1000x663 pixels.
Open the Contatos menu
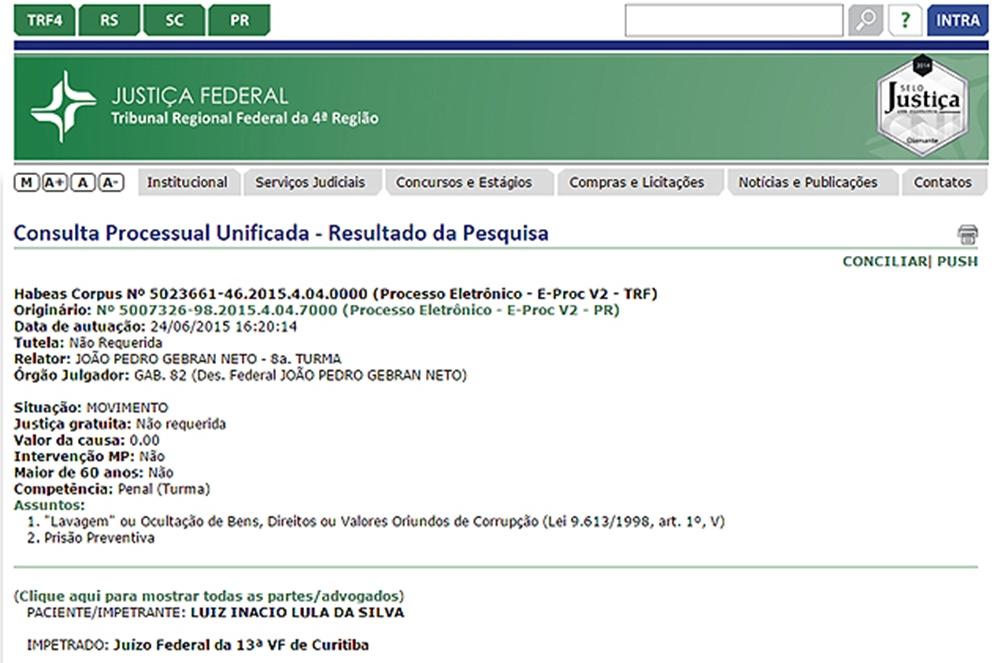[x=943, y=182]
